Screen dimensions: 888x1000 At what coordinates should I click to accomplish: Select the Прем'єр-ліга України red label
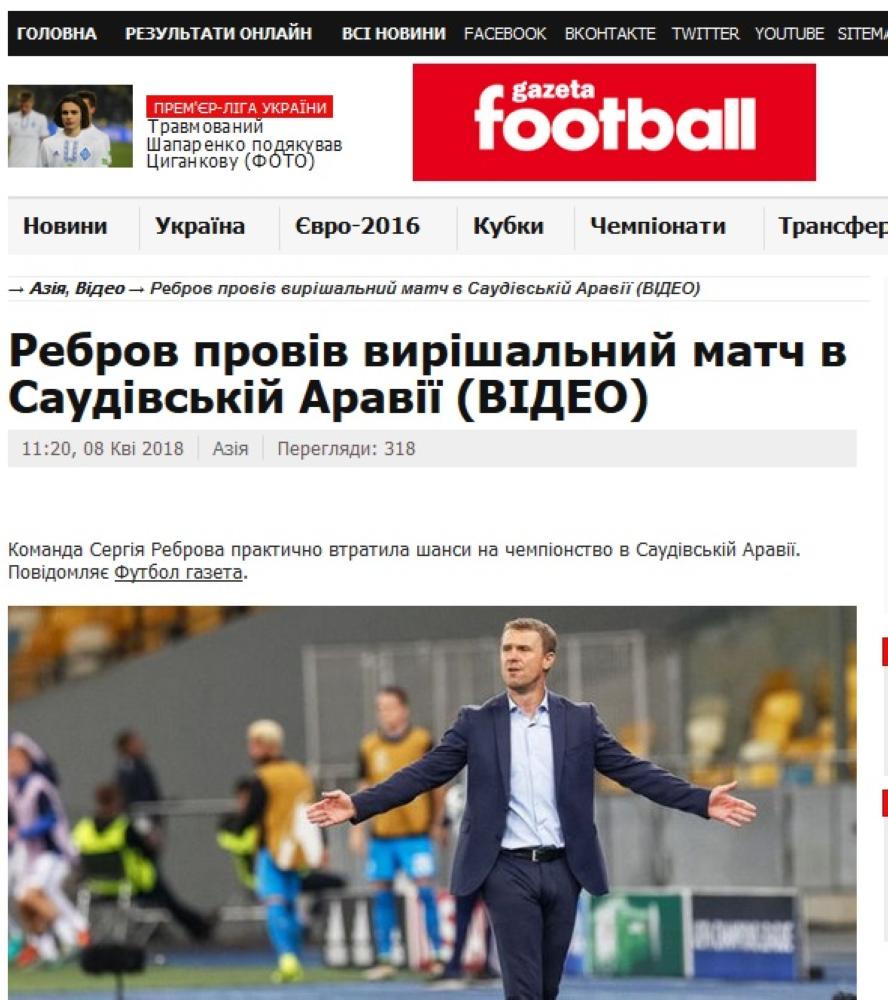[239, 107]
